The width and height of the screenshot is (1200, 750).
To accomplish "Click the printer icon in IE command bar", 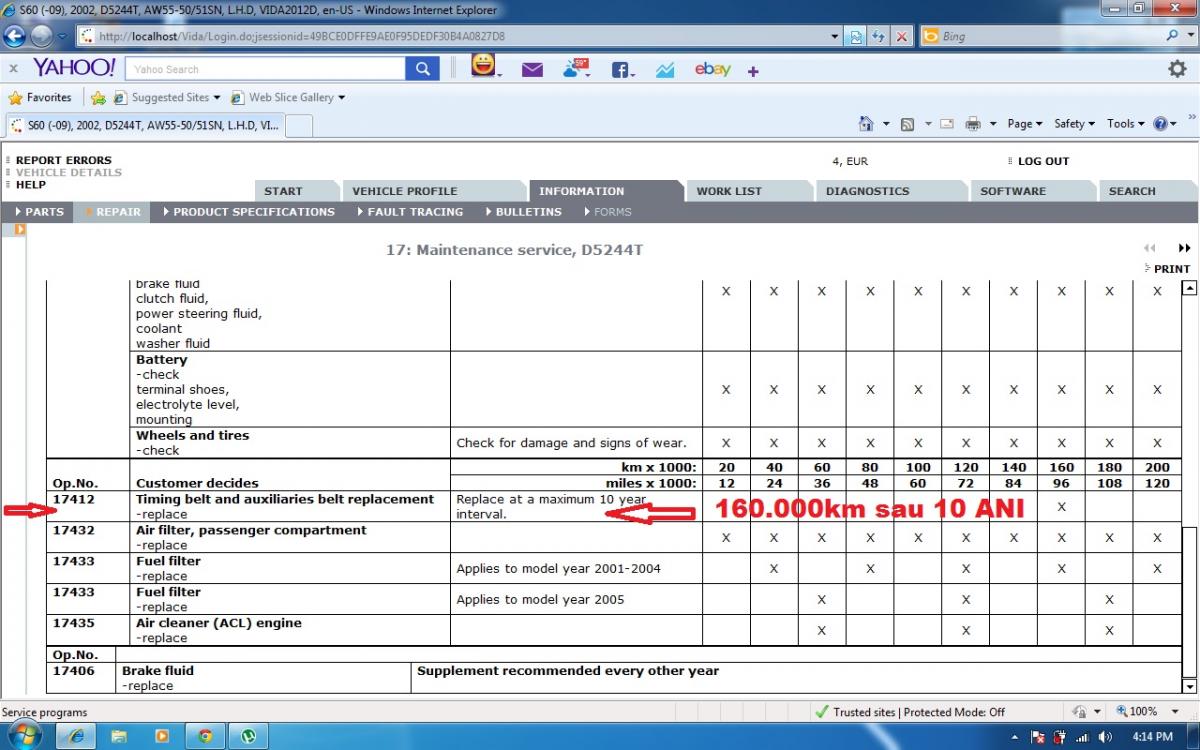I will (972, 124).
